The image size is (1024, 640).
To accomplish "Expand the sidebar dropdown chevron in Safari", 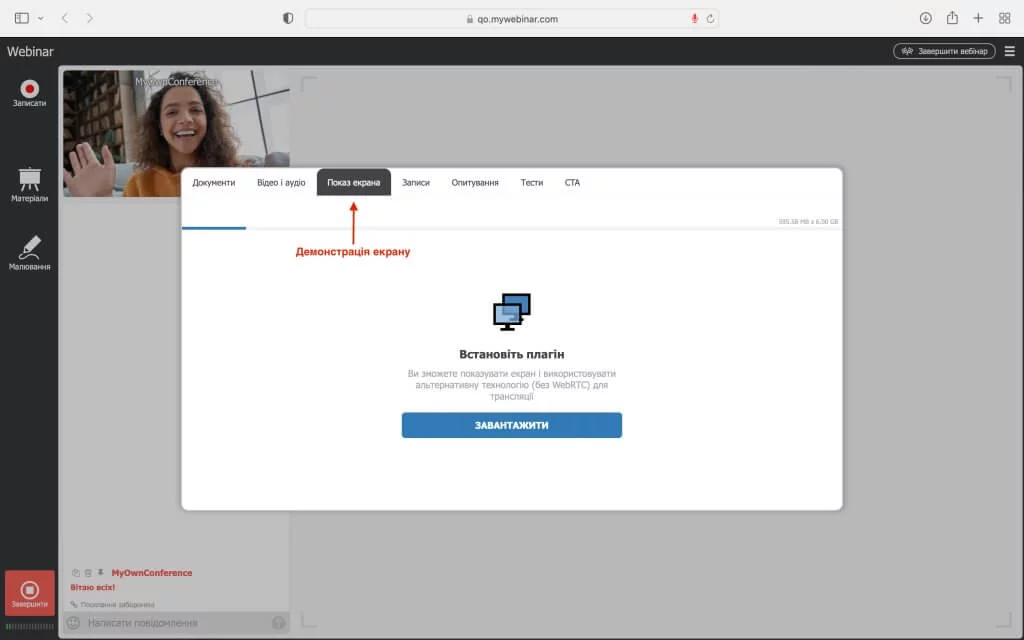I will coord(41,18).
